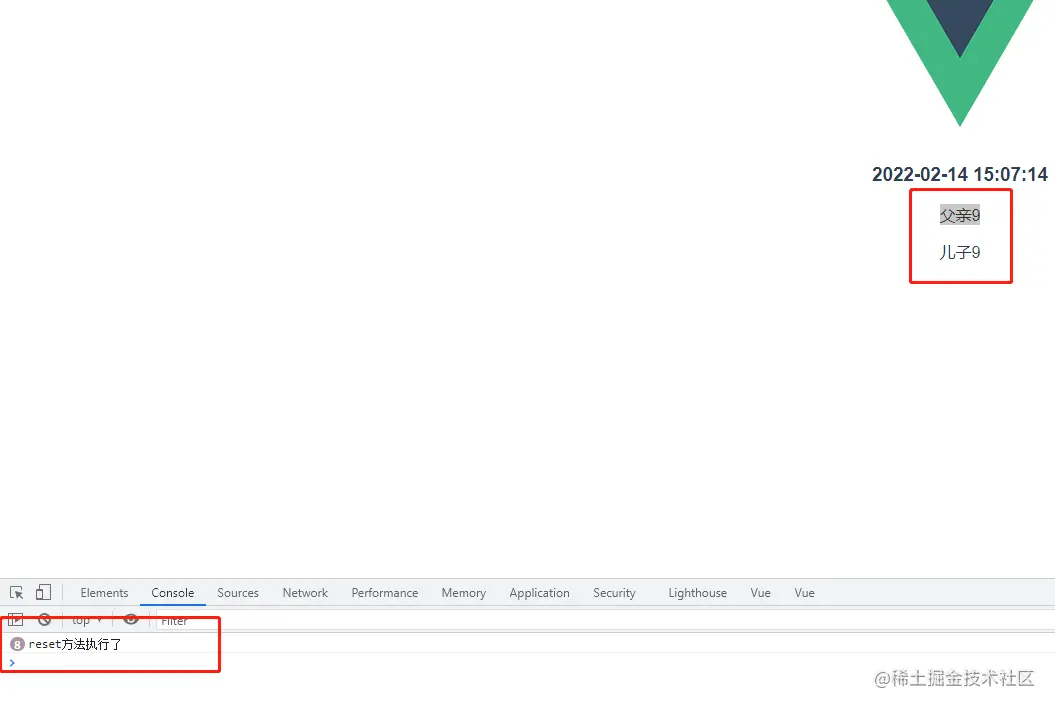Select the Security tab
Image resolution: width=1055 pixels, height=709 pixels.
(614, 593)
